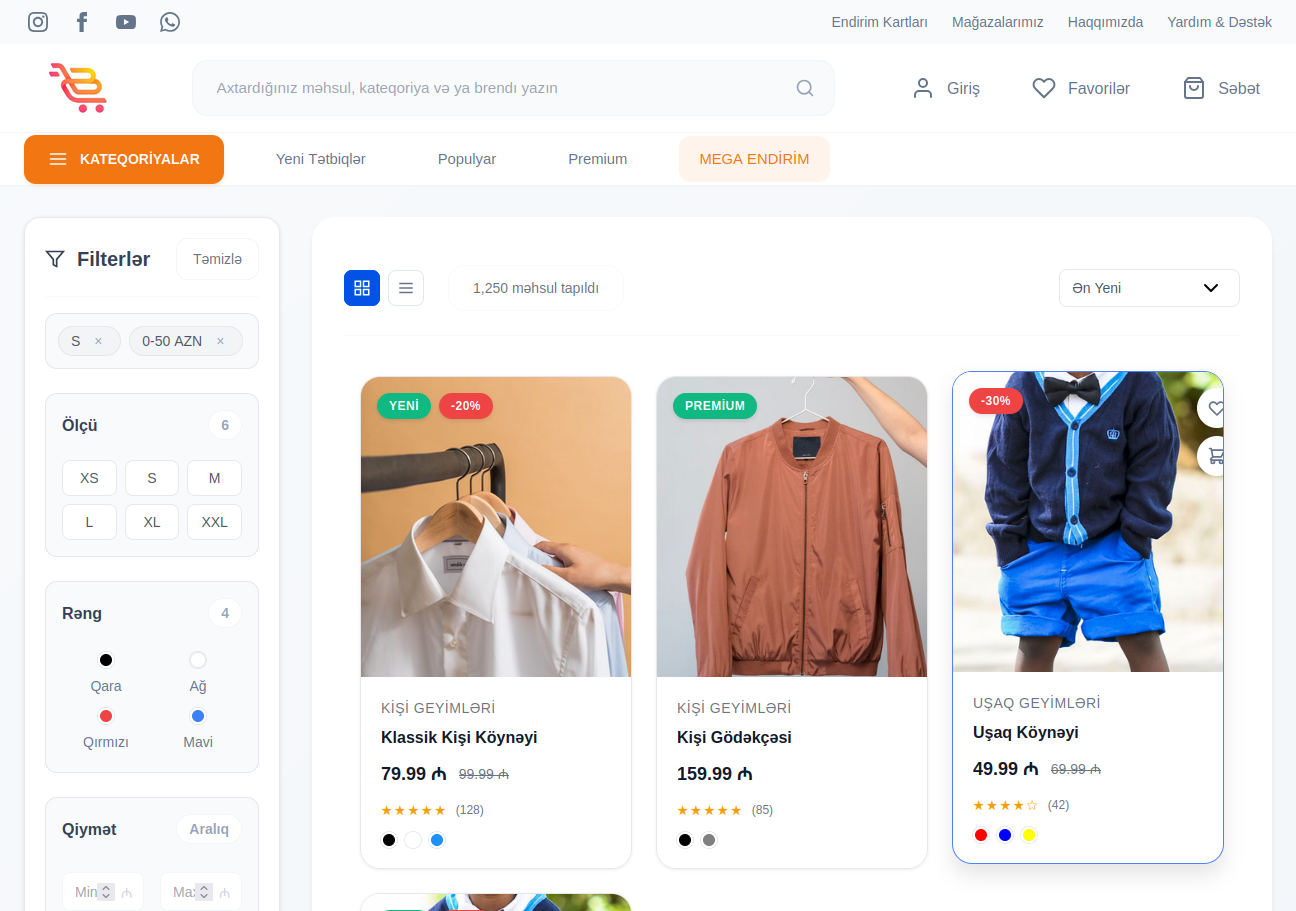Viewport: 1296px width, 911px height.
Task: Pick gray swatch on Kişi Gödəkçəsi
Action: pyautogui.click(x=709, y=840)
